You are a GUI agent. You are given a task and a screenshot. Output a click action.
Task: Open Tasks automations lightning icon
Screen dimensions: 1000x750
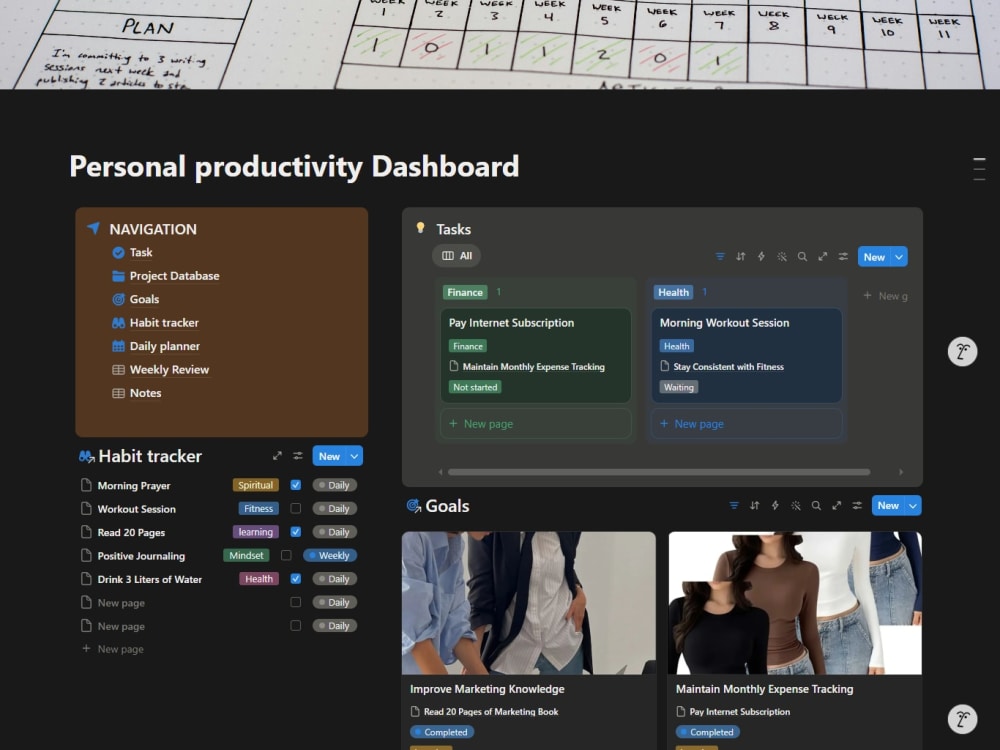(x=761, y=256)
